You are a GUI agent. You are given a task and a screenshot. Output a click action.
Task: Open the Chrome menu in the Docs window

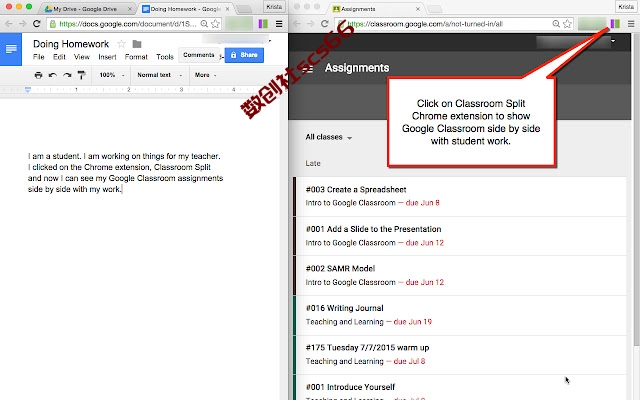(x=279, y=24)
